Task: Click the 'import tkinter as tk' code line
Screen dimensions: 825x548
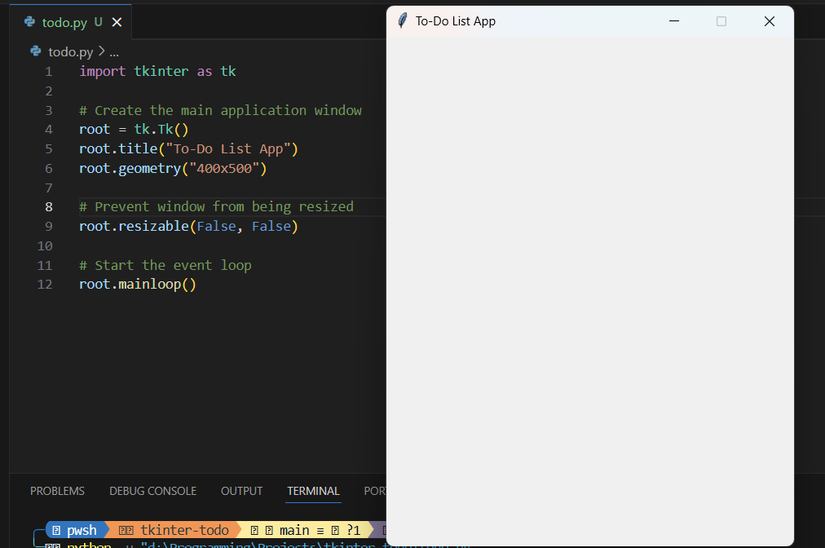Action: click(x=157, y=72)
